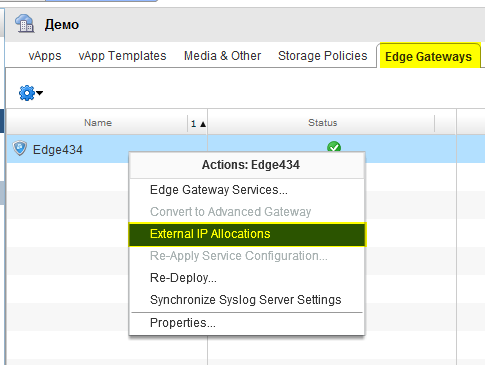Image resolution: width=485 pixels, height=365 pixels.
Task: Sort by the Name column header
Action: (x=98, y=123)
